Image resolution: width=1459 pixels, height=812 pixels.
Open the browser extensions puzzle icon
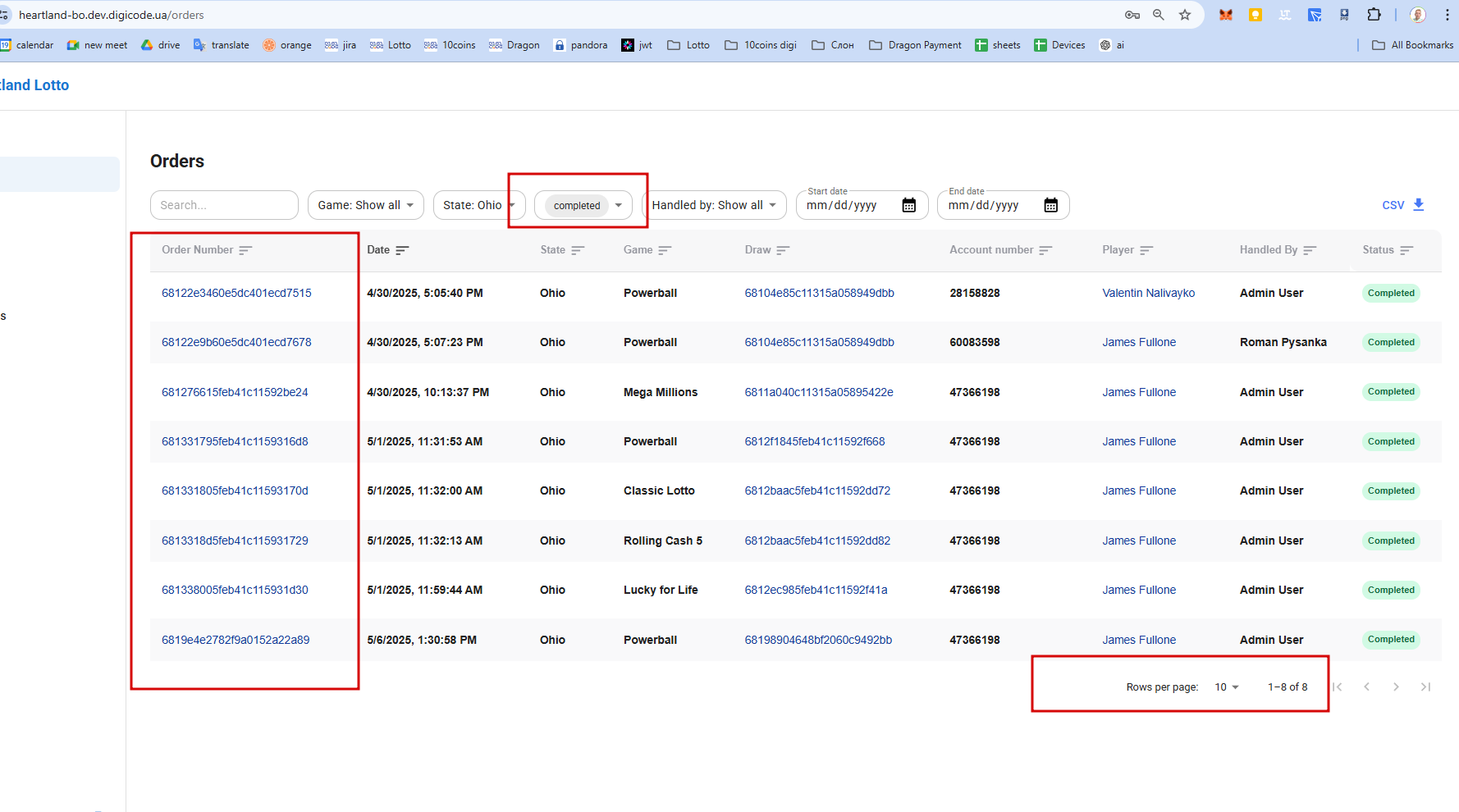pyautogui.click(x=1374, y=15)
